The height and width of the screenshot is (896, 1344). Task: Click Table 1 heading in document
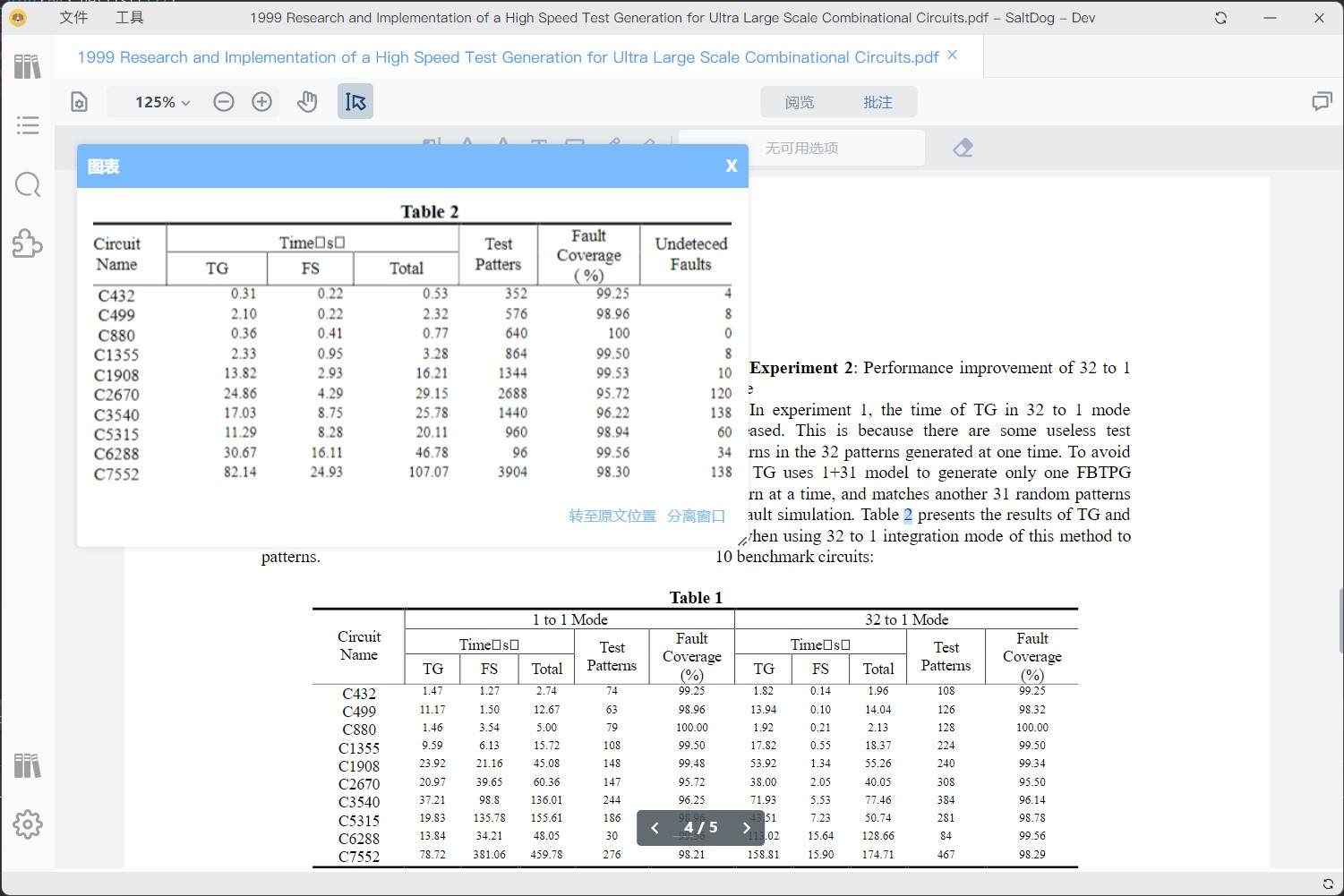[x=696, y=598]
